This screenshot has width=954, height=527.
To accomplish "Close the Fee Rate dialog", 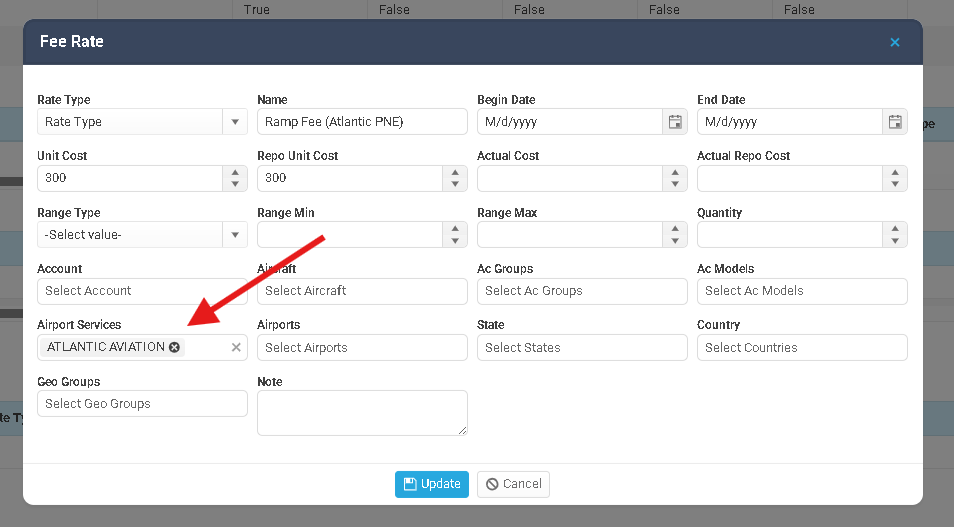I will [894, 42].
